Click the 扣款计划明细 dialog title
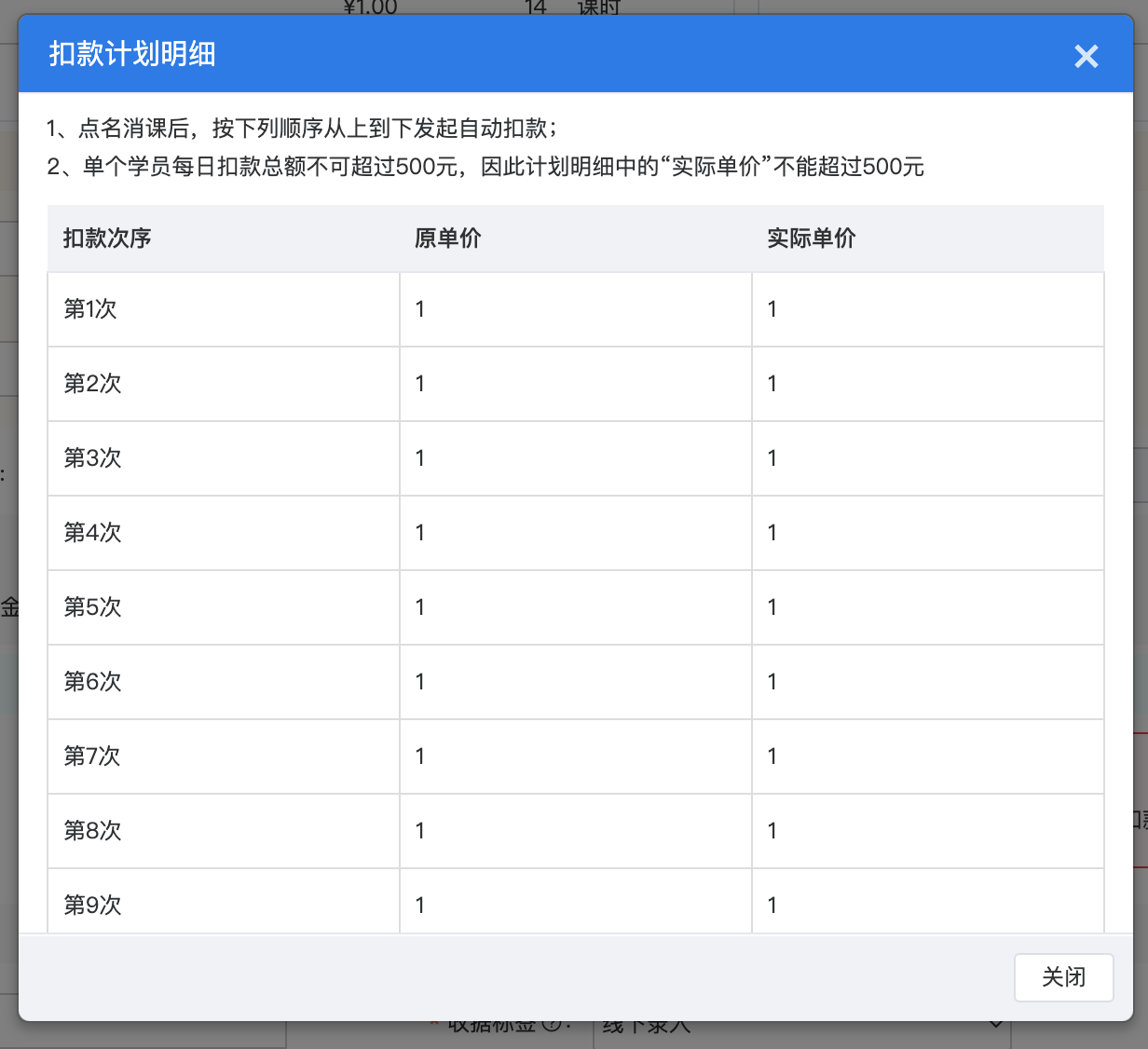 tap(132, 54)
